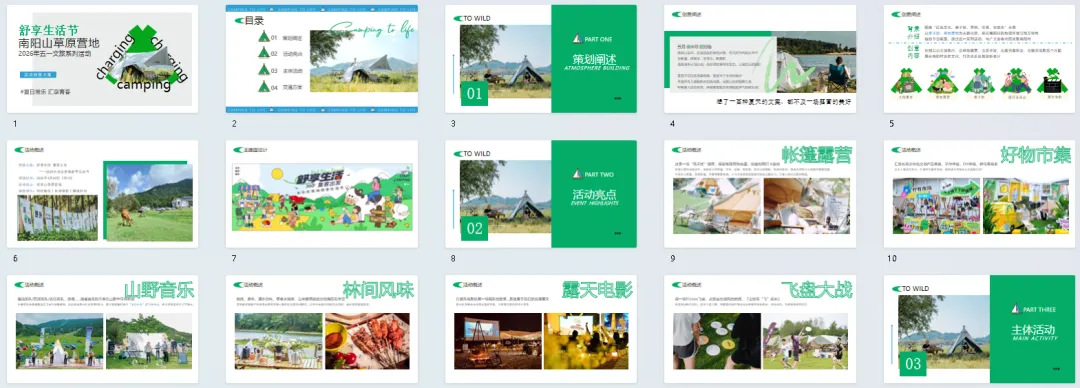The height and width of the screenshot is (388, 1080).
Task: Click slide number label "1"
Action: (14, 123)
